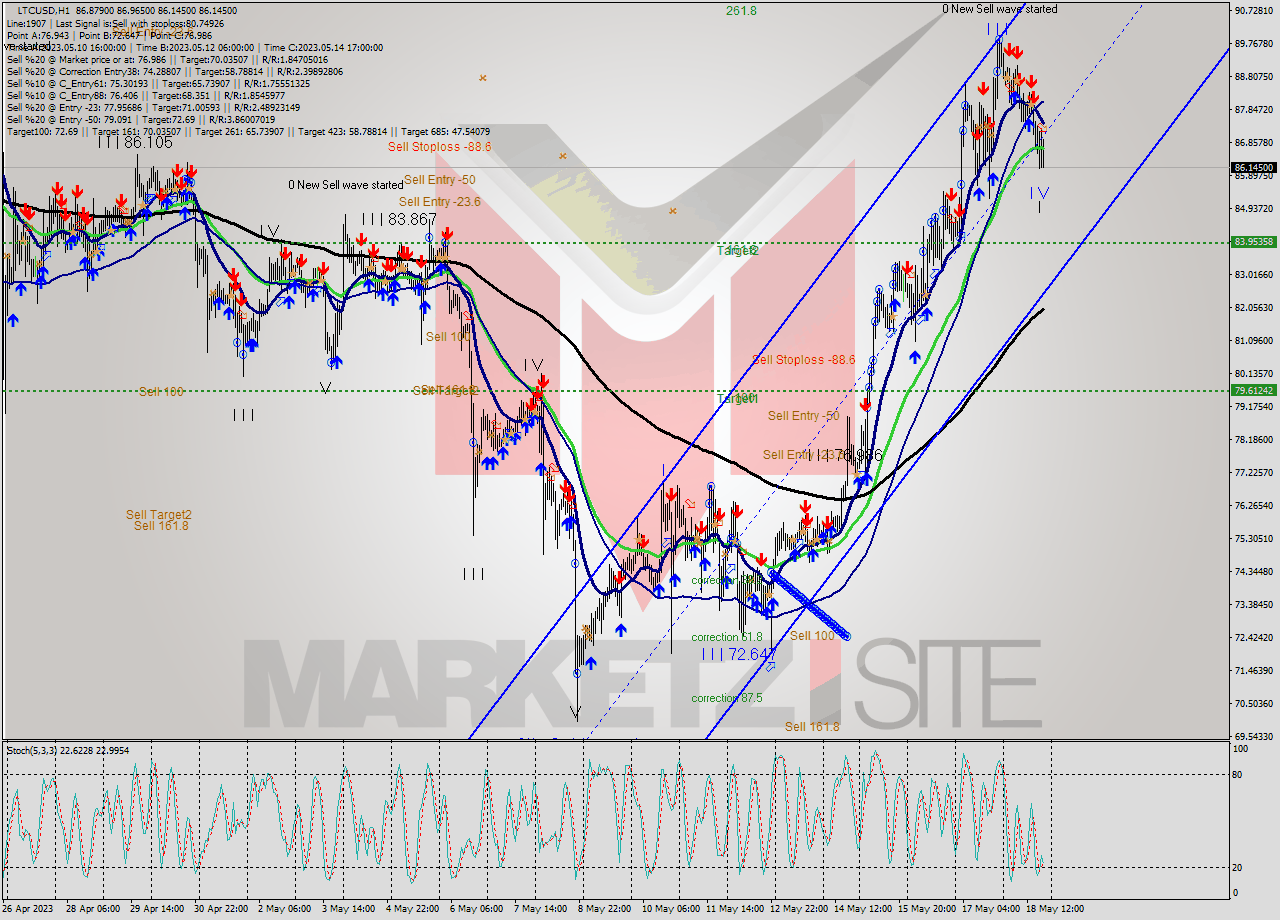Image resolution: width=1280 pixels, height=920 pixels.
Task: Click price axis value 72.42420
Action: coord(1254,637)
